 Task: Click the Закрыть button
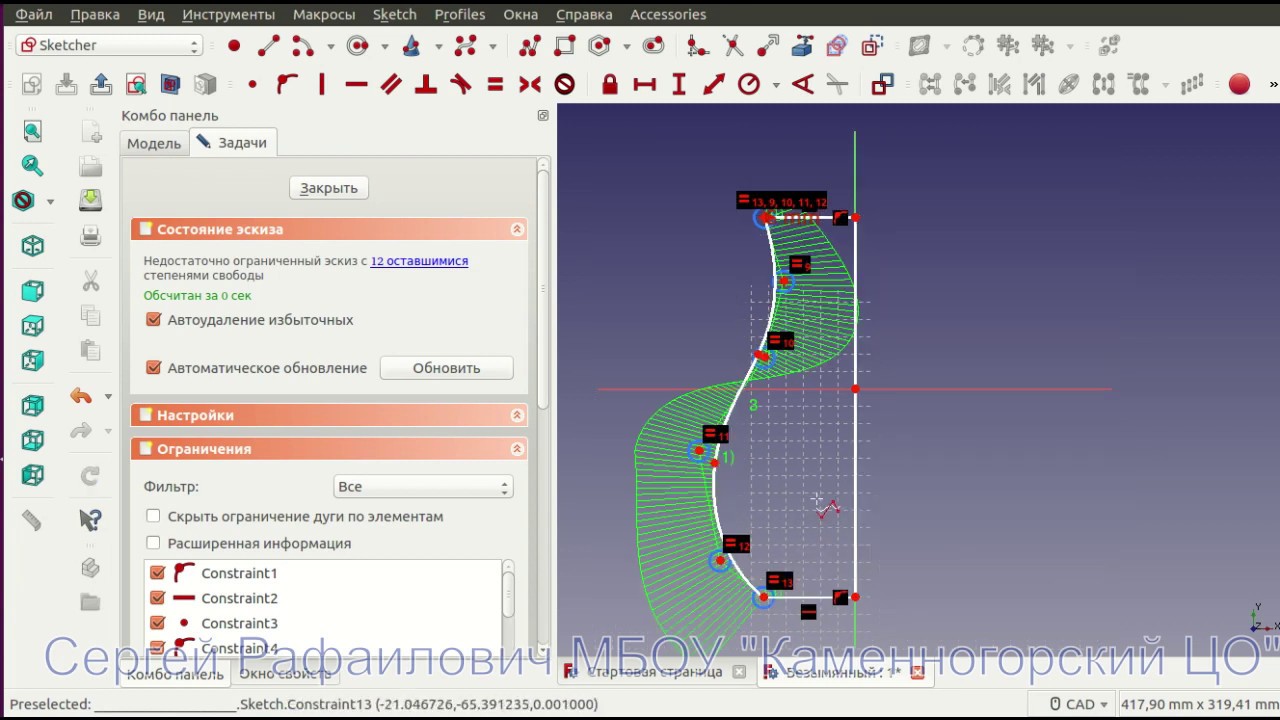[x=329, y=188]
